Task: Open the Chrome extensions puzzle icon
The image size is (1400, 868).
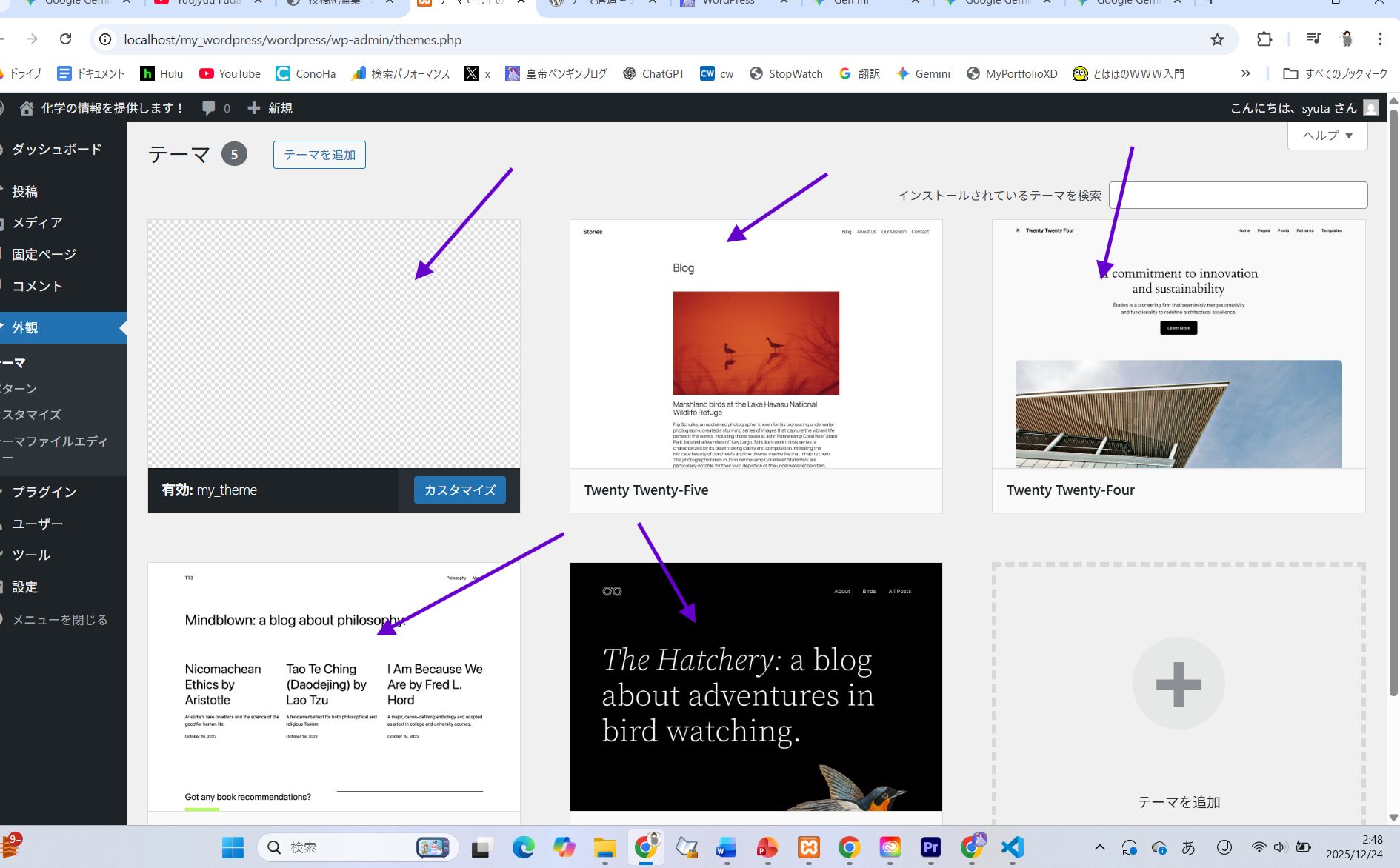Action: point(1264,39)
